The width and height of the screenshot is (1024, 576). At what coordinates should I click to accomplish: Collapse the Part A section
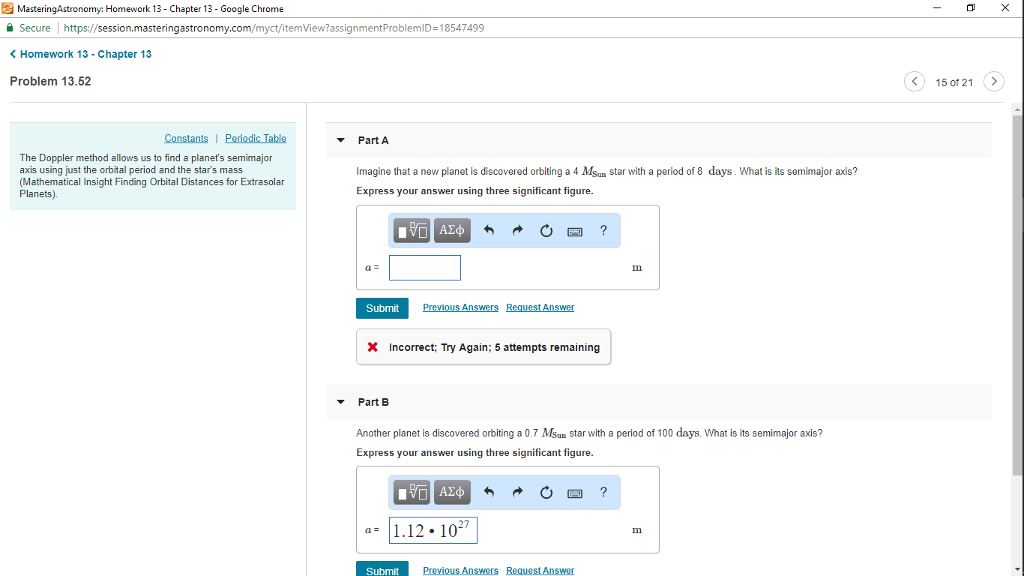tap(341, 140)
